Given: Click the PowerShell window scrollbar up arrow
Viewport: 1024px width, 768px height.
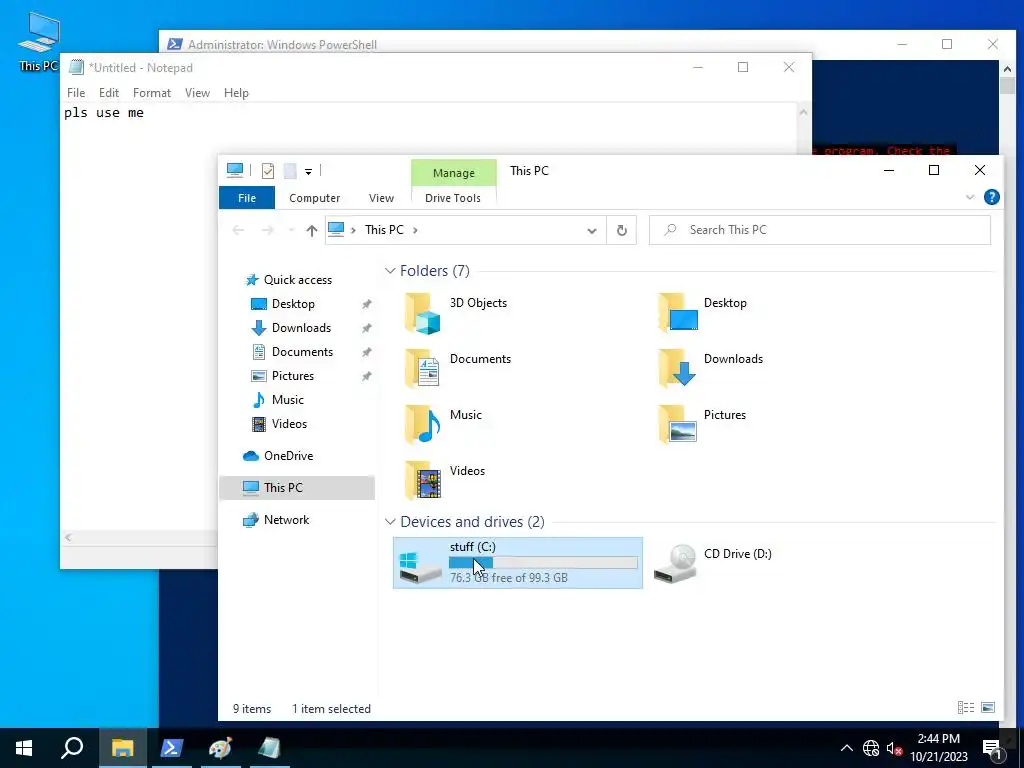Looking at the screenshot, I should [x=1007, y=69].
